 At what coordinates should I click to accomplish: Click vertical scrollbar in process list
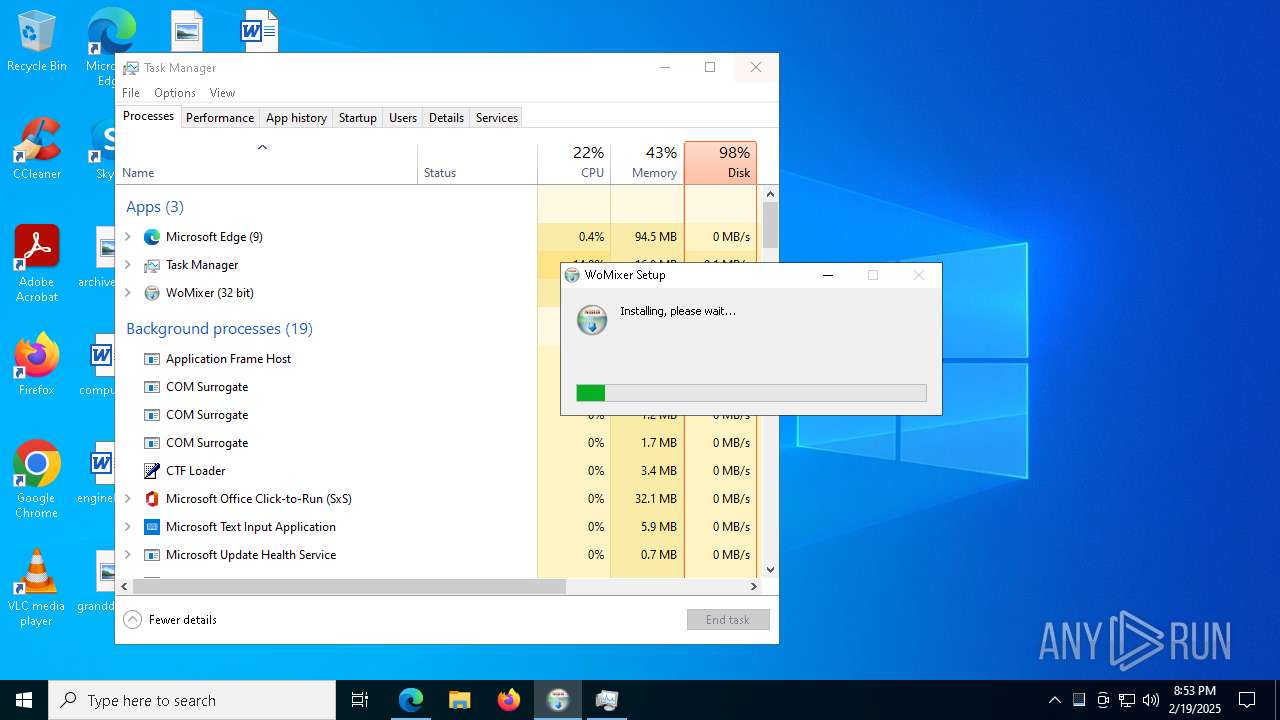[x=770, y=225]
